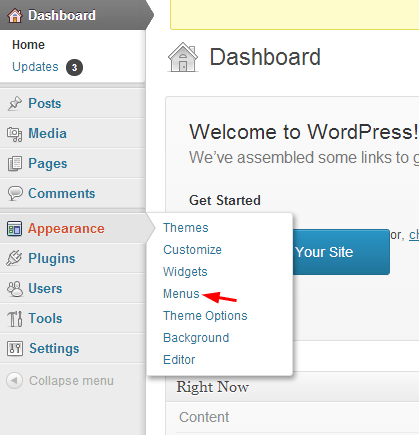This screenshot has height=435, width=419.
Task: Select Background in Appearance submenu
Action: (196, 338)
